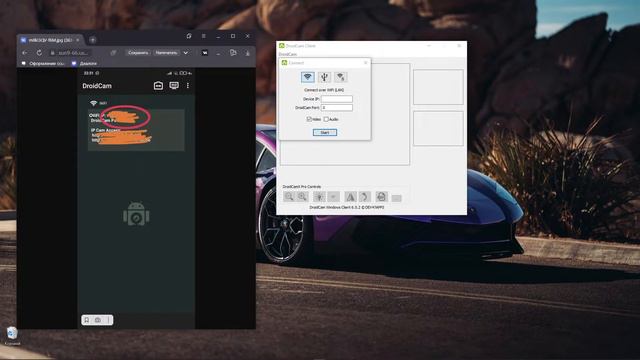Open the browser downloads icon
The width and height of the screenshot is (640, 360).
[247, 53]
